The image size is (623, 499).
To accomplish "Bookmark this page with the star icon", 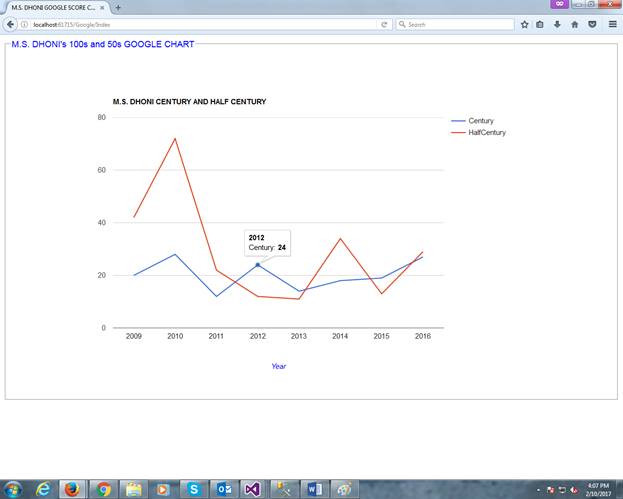I will (x=524, y=25).
